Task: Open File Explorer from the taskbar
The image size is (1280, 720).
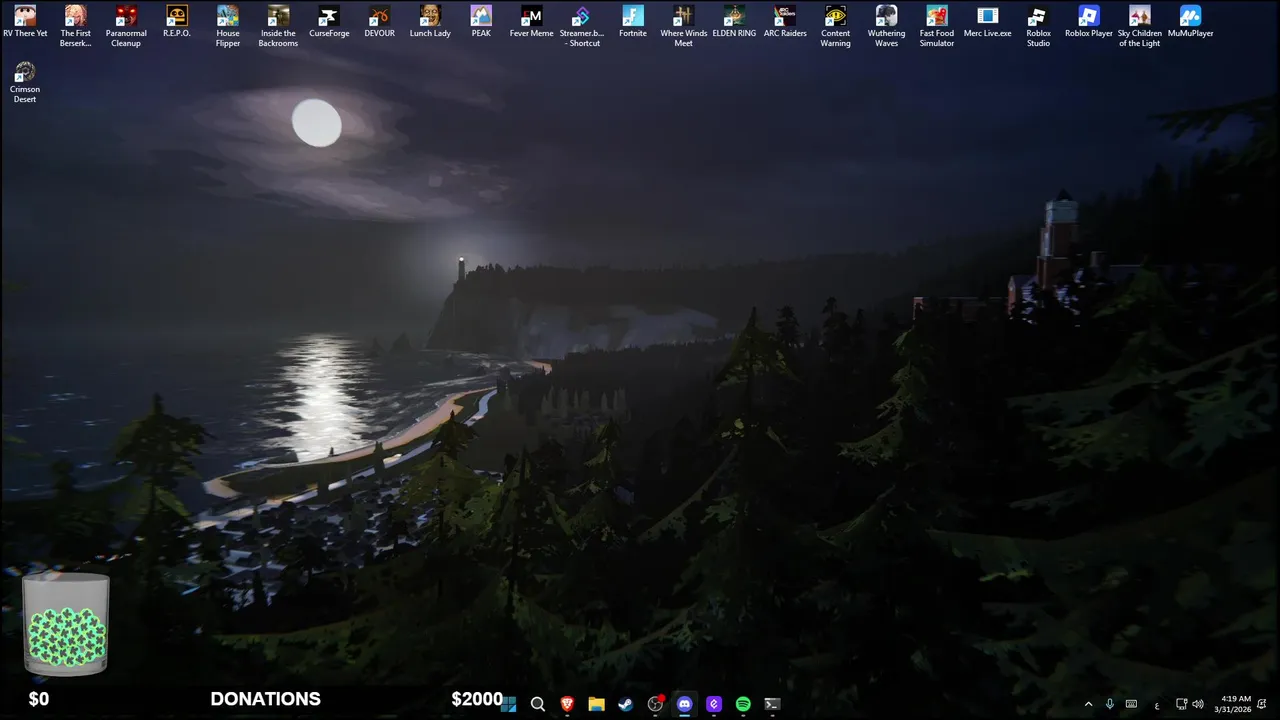Action: click(x=596, y=704)
